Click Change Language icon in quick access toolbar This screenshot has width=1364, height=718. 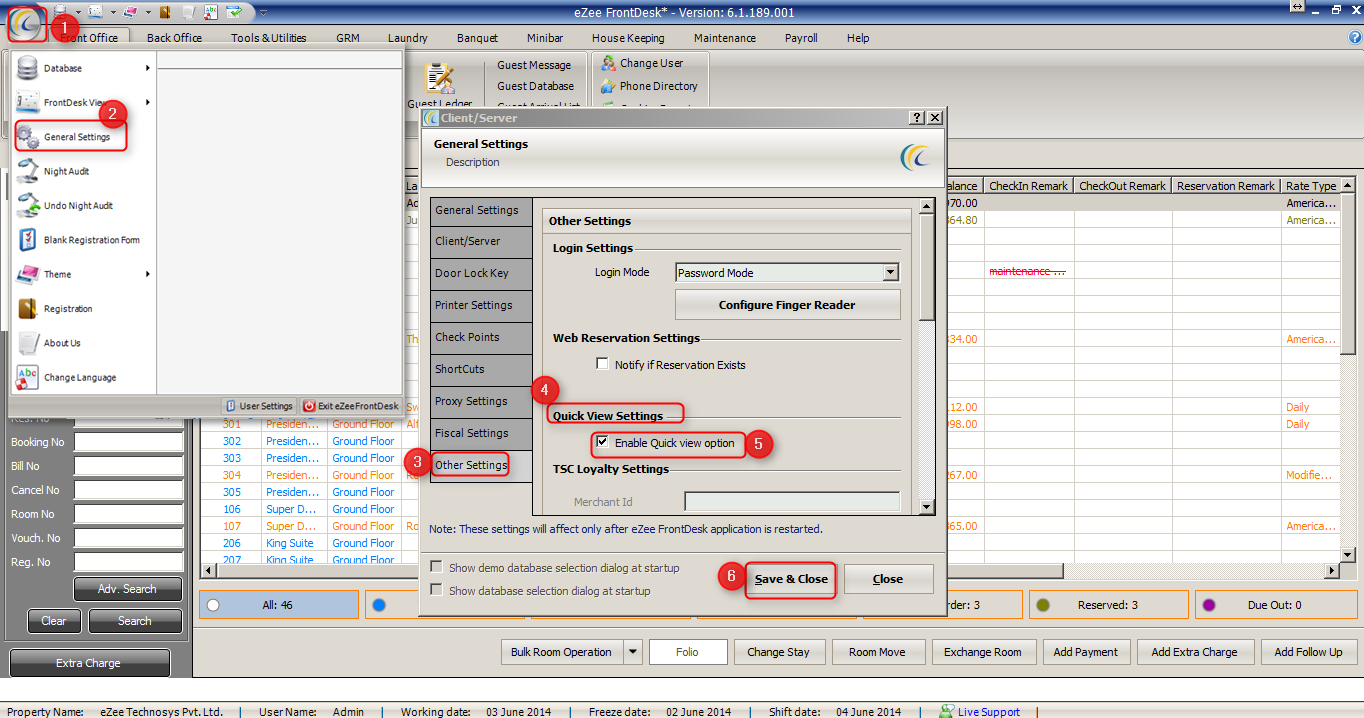click(211, 12)
